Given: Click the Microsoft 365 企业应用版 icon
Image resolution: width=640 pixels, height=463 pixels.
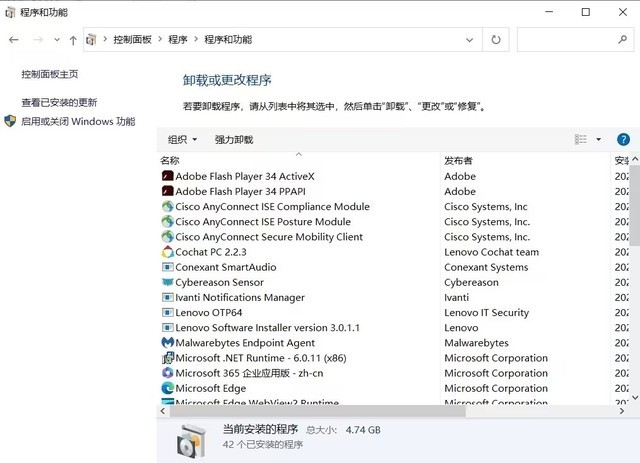Looking at the screenshot, I should tap(168, 373).
